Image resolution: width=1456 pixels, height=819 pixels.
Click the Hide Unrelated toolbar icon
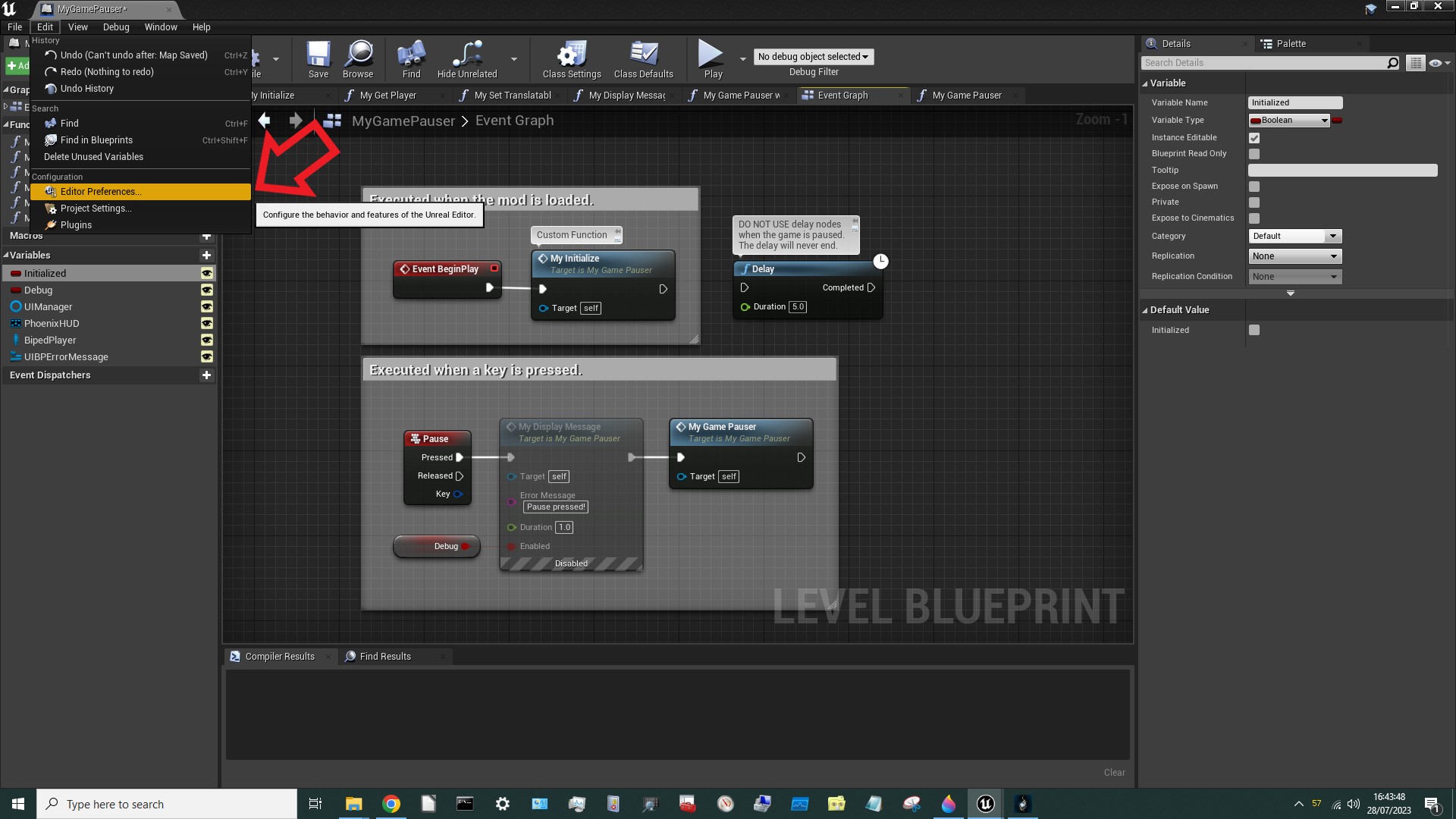(x=467, y=59)
